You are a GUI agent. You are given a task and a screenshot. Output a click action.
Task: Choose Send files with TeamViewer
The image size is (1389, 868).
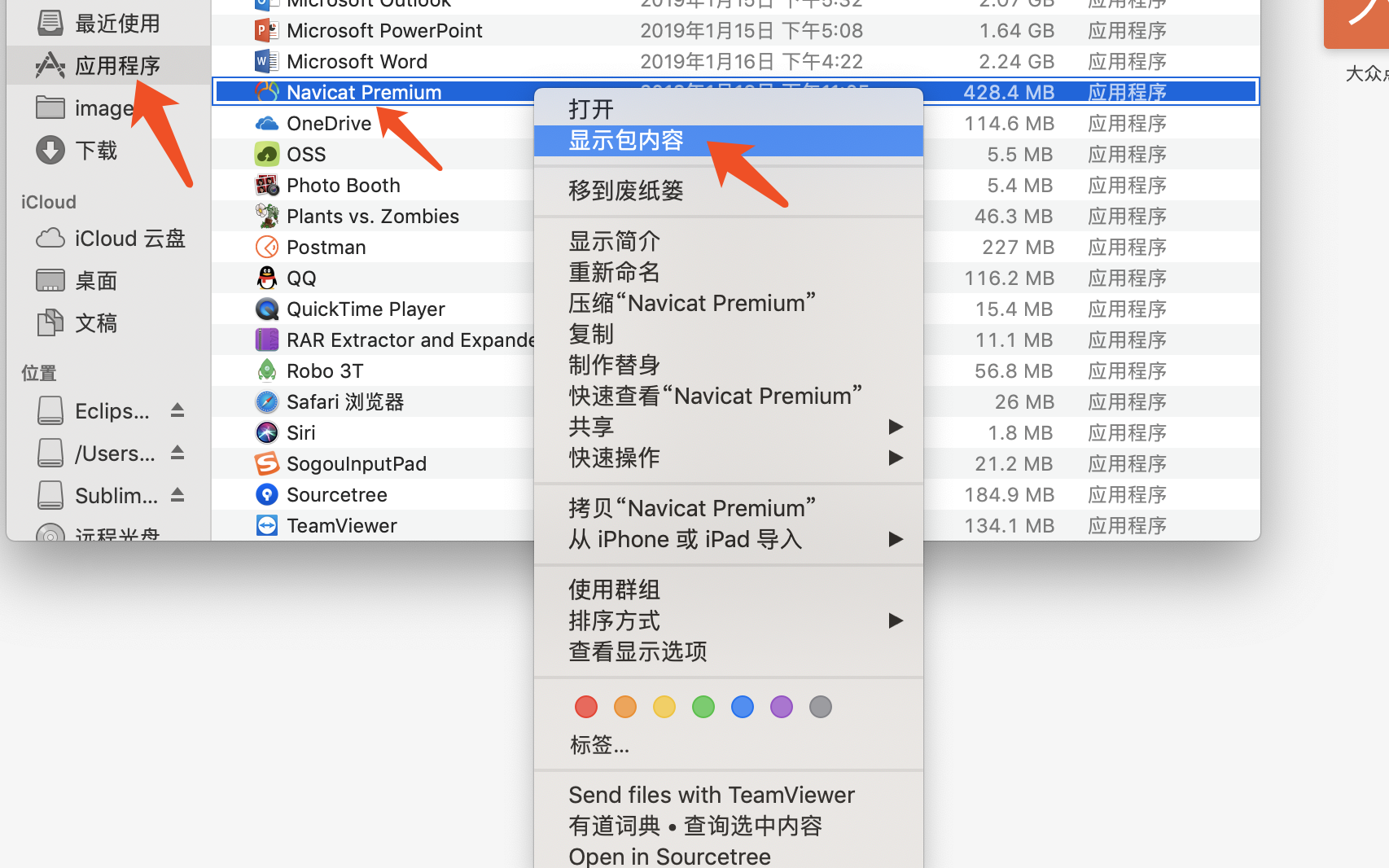tap(729, 795)
